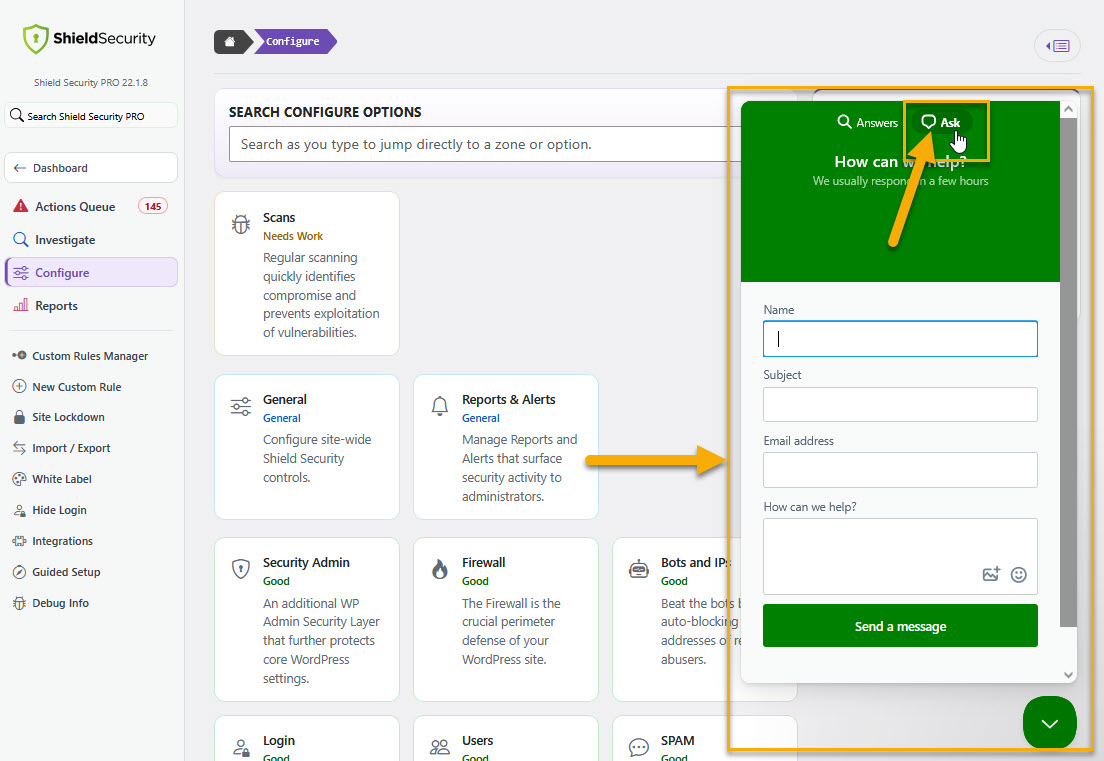Click the 145 actions badge
Image resolution: width=1104 pixels, height=761 pixels.
coord(153,206)
